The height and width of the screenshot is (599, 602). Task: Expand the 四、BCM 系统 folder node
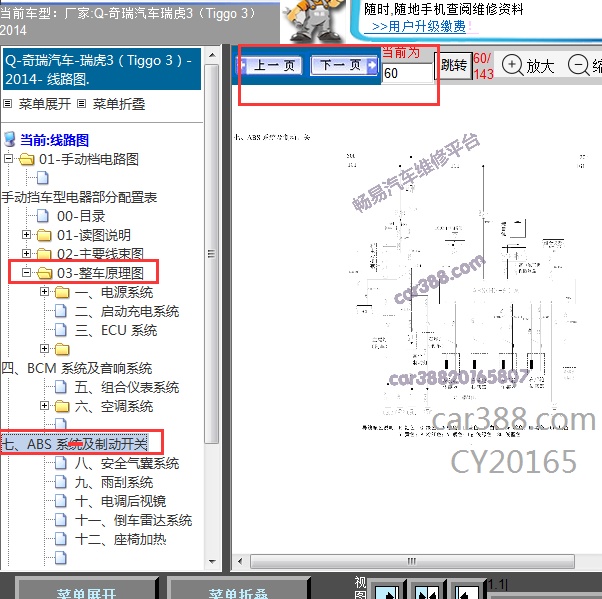click(x=45, y=348)
